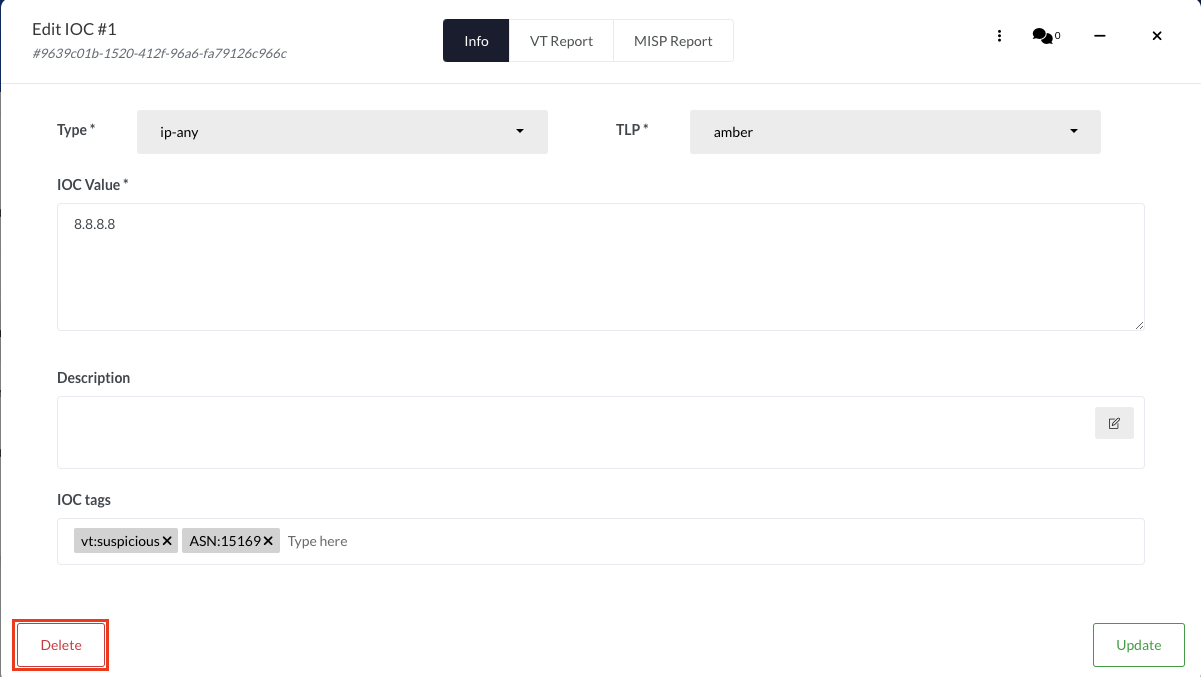Click the Update button
The width and height of the screenshot is (1201, 677).
1138,645
